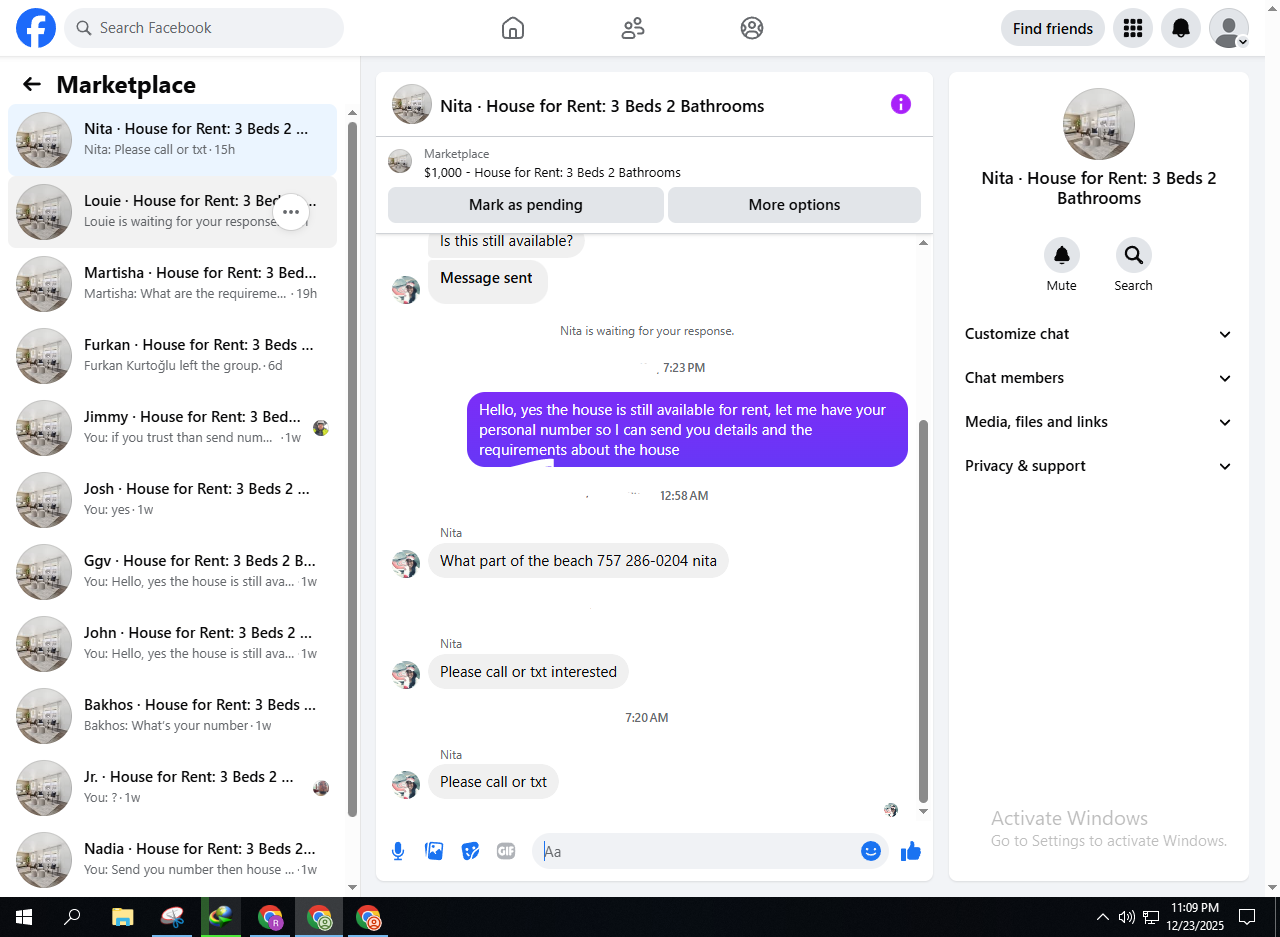Search in conversation magnifier icon
The height and width of the screenshot is (937, 1280).
tap(1134, 255)
